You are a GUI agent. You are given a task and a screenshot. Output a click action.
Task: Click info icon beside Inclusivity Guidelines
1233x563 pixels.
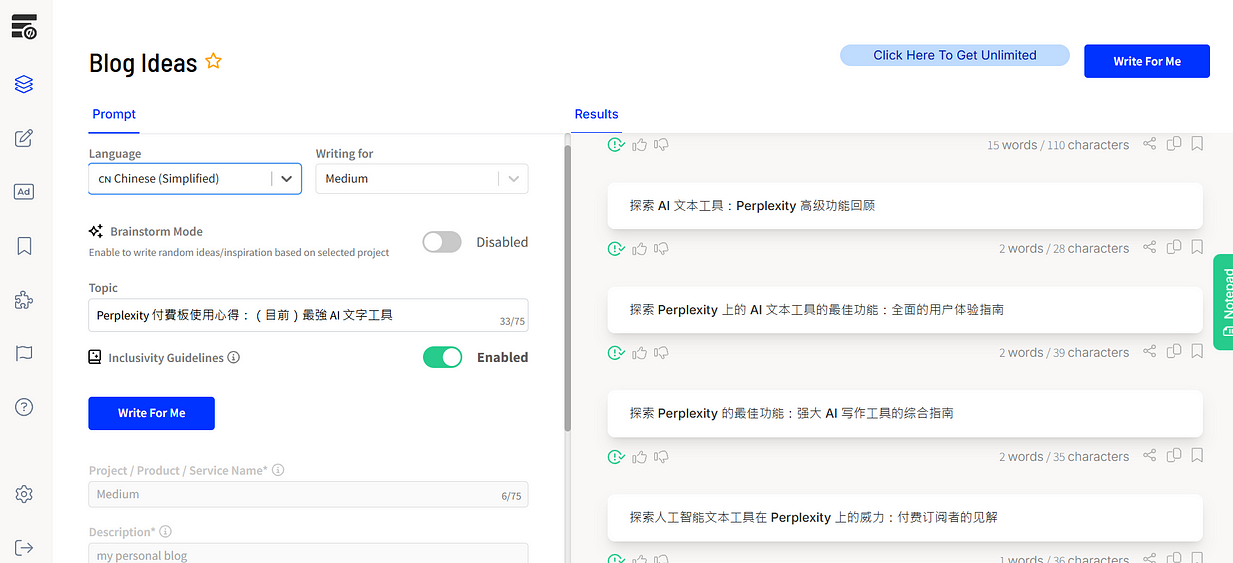[x=233, y=357]
